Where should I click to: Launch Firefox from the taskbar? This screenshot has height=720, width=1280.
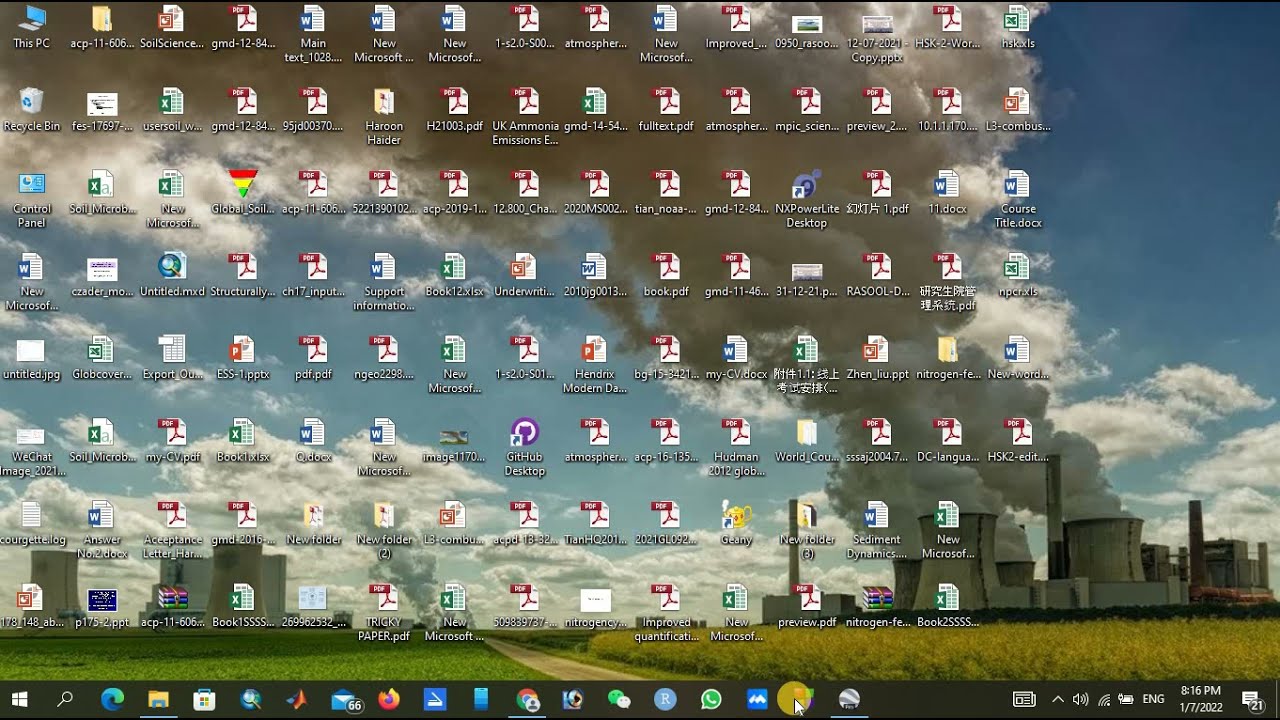click(x=389, y=699)
